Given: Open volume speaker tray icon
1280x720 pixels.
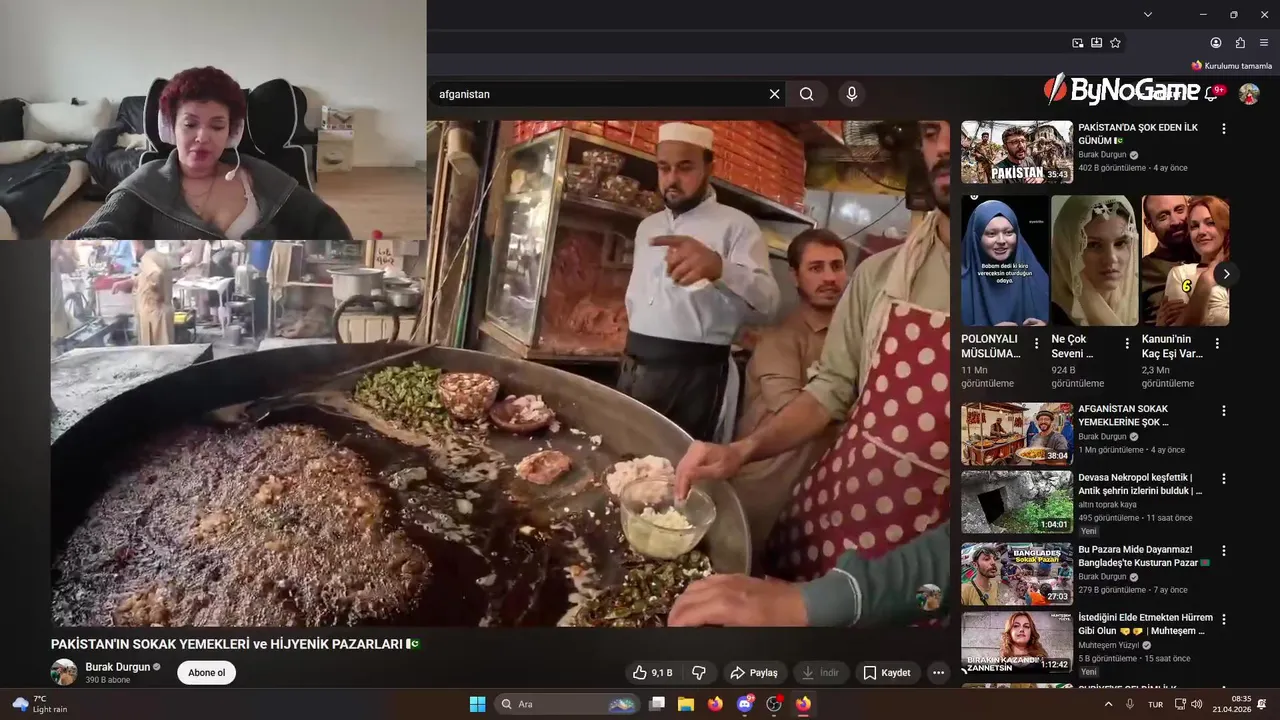Looking at the screenshot, I should point(1196,704).
